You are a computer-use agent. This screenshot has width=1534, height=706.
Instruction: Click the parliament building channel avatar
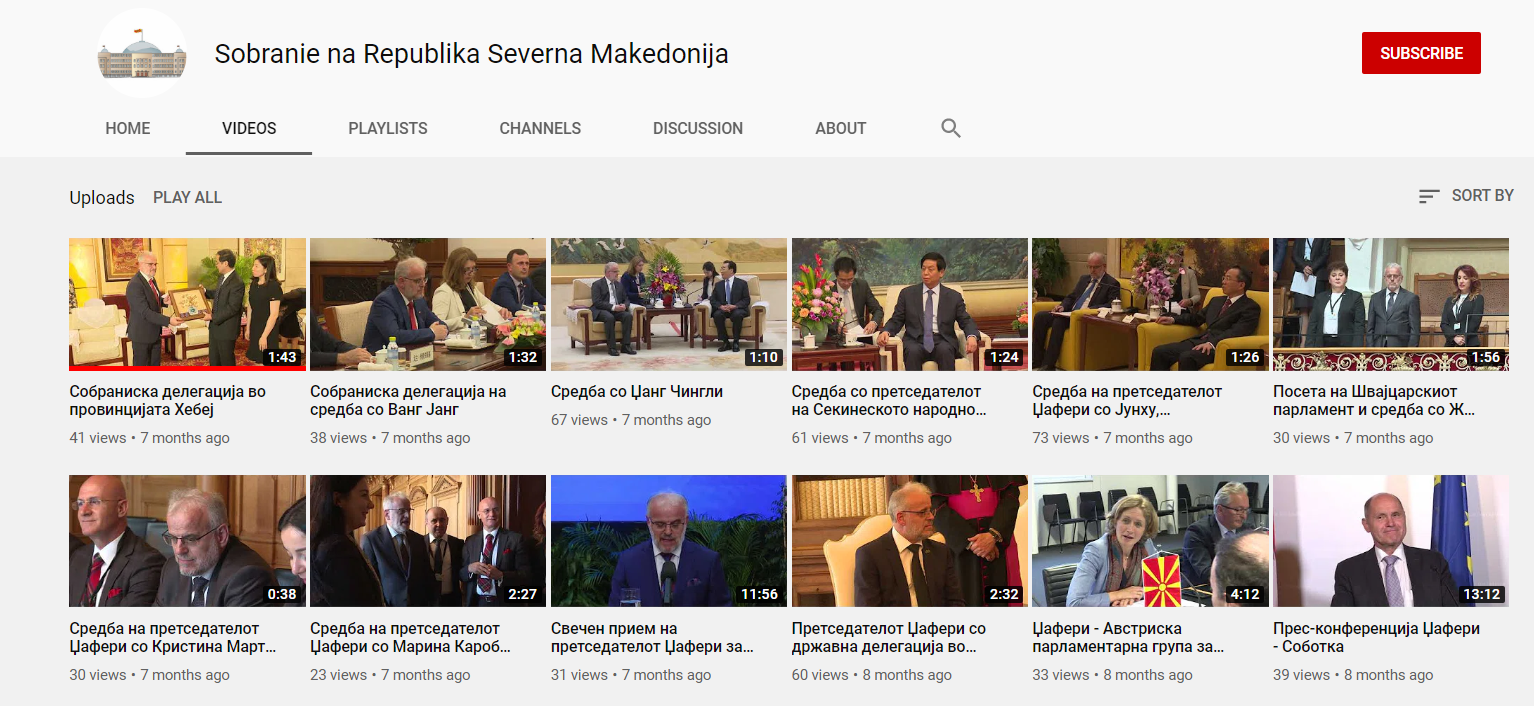coord(142,53)
